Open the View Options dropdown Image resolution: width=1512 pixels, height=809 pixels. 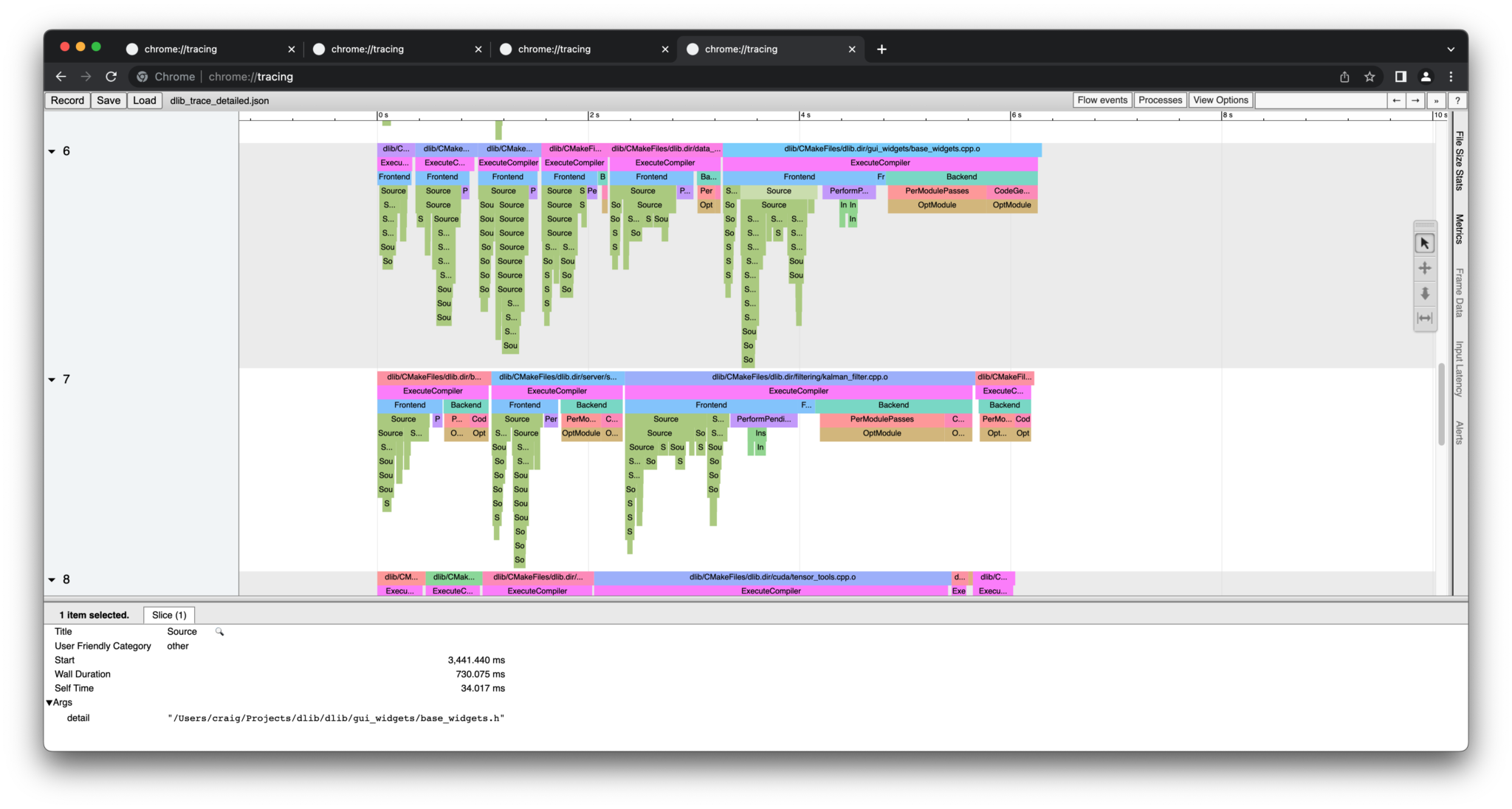tap(1220, 100)
